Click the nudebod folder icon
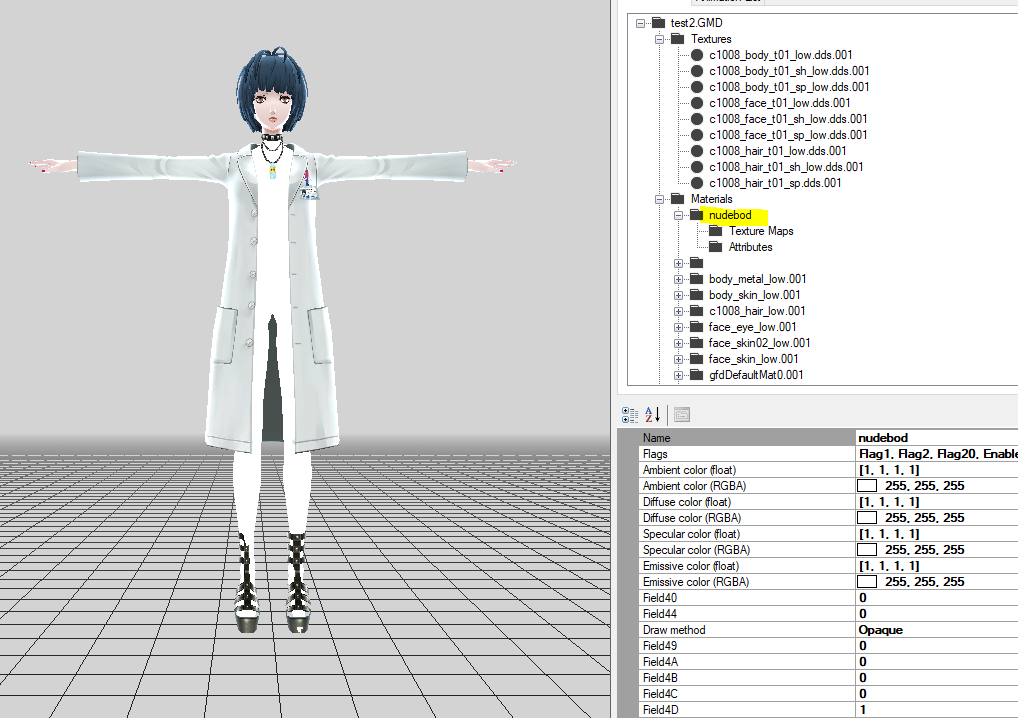The width and height of the screenshot is (1018, 718). point(697,215)
